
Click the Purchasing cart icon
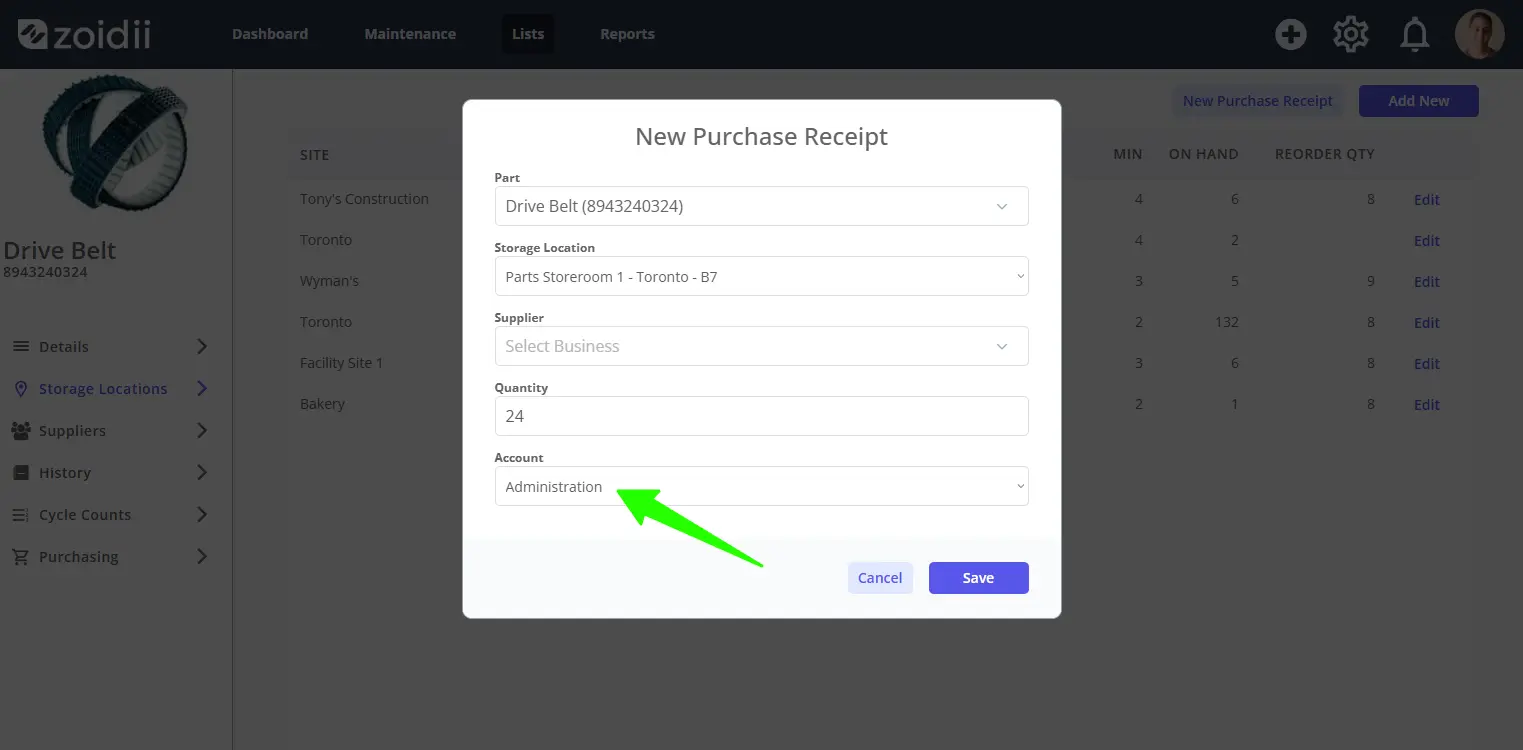20,557
